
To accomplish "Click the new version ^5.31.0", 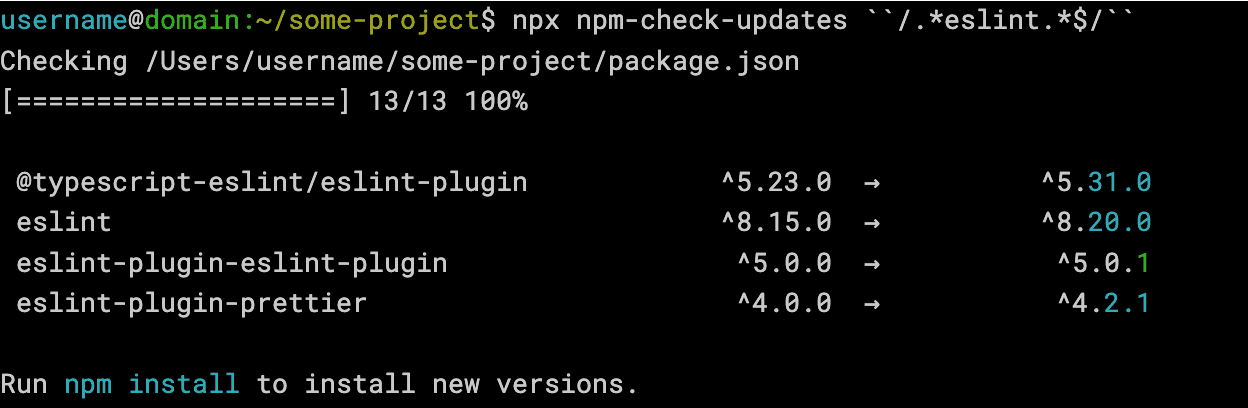I will 1096,182.
